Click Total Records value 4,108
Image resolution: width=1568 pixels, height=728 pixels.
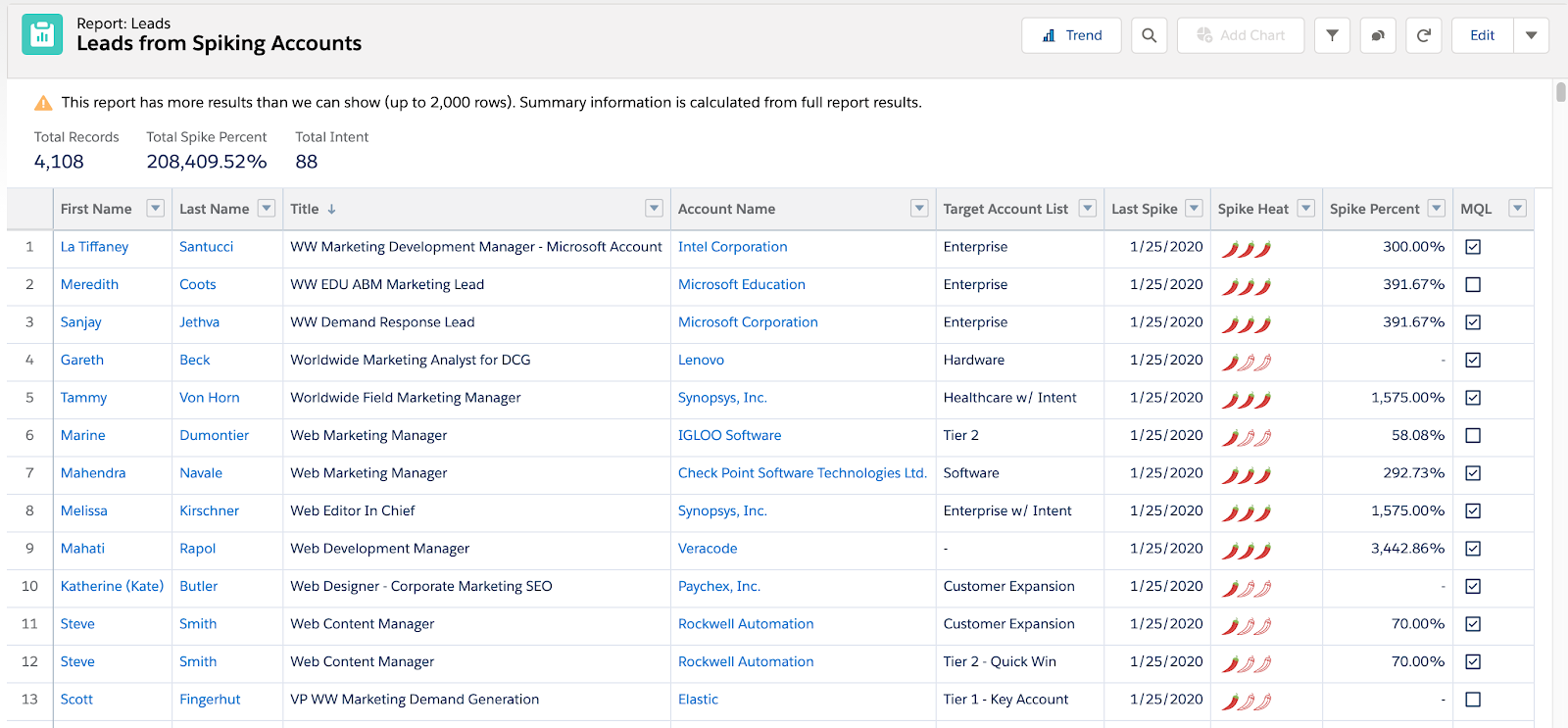pos(59,162)
